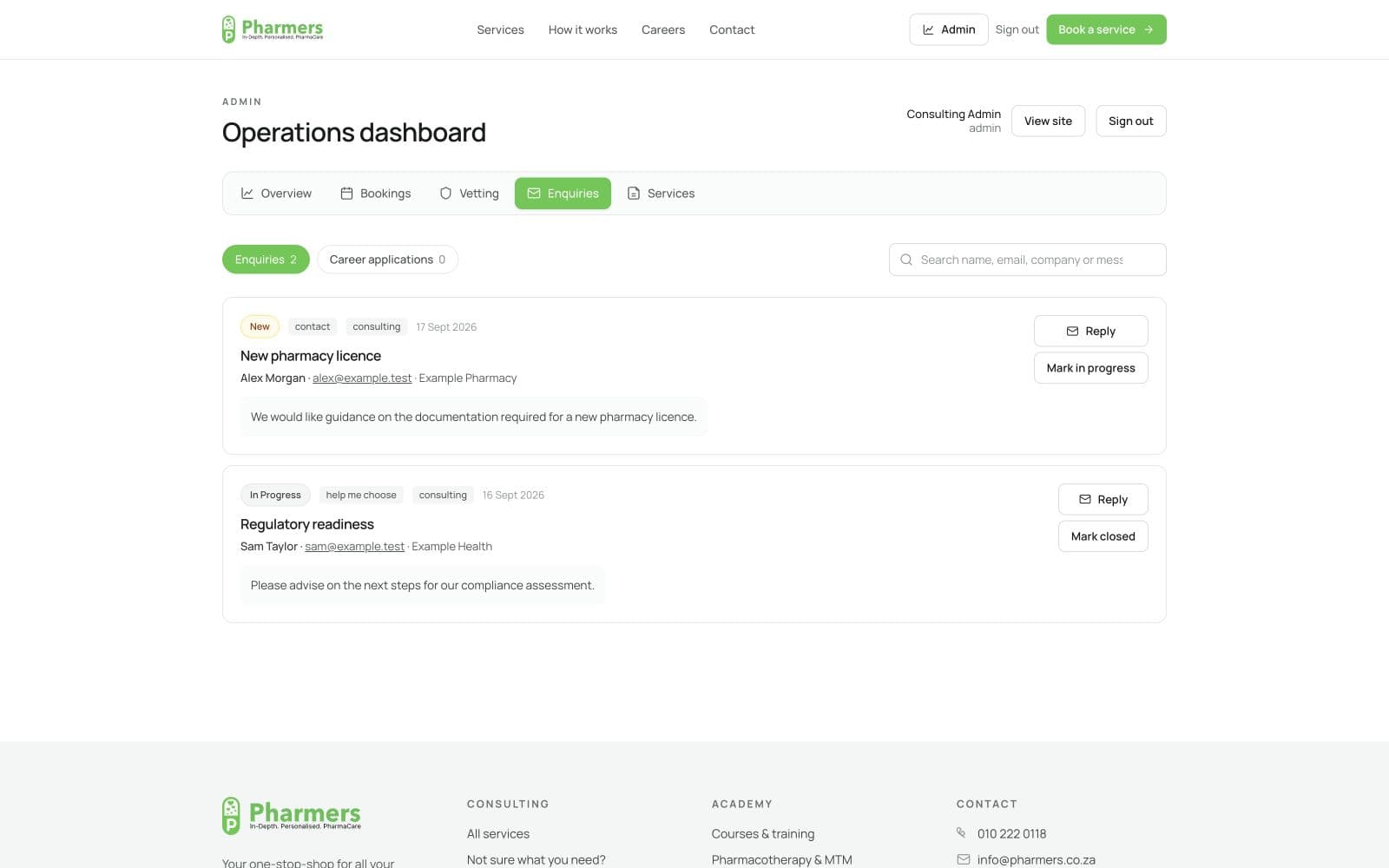Switch to Career applications filter

click(387, 260)
